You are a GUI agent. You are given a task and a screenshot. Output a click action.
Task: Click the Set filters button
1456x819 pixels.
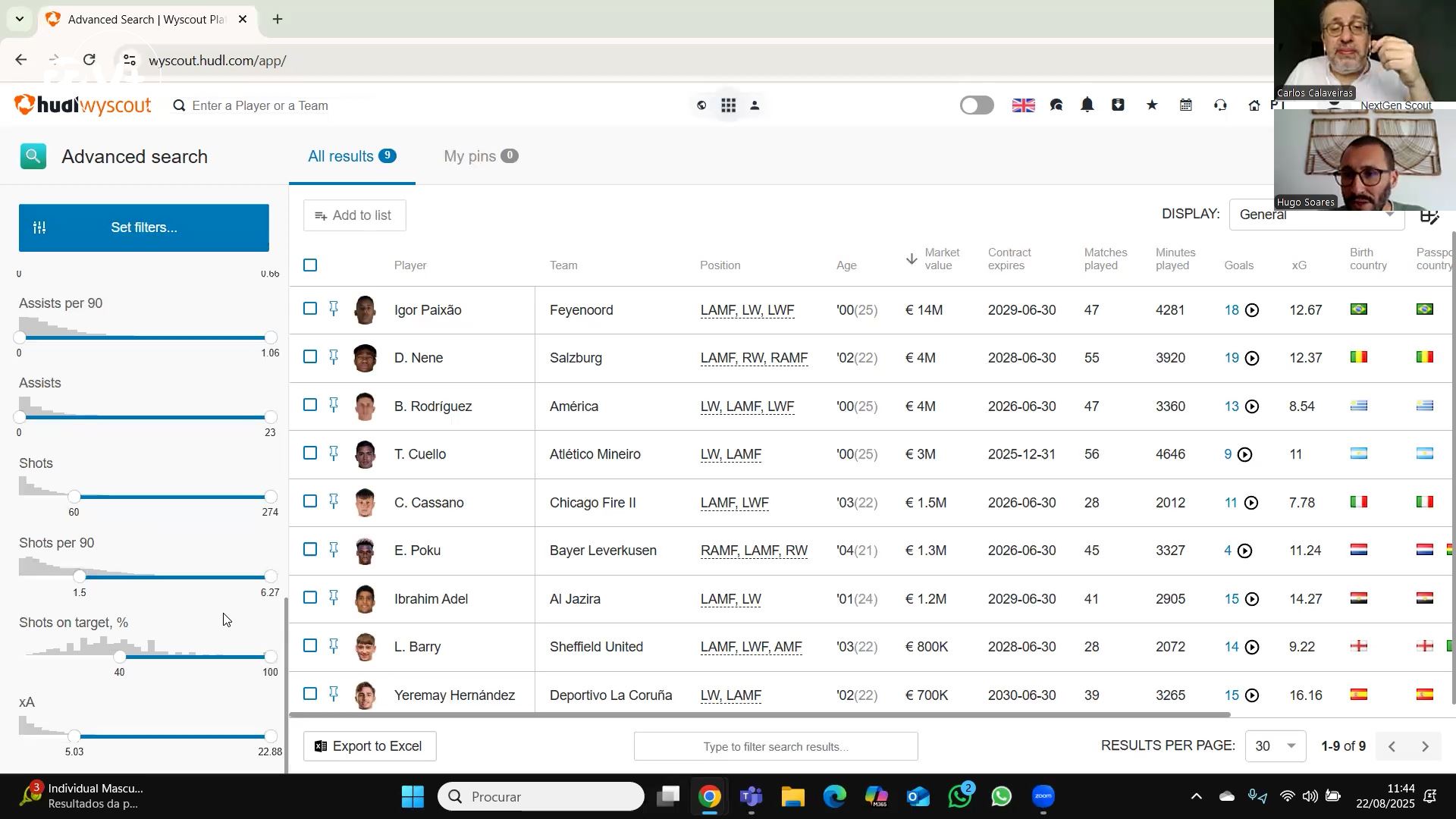coord(144,227)
